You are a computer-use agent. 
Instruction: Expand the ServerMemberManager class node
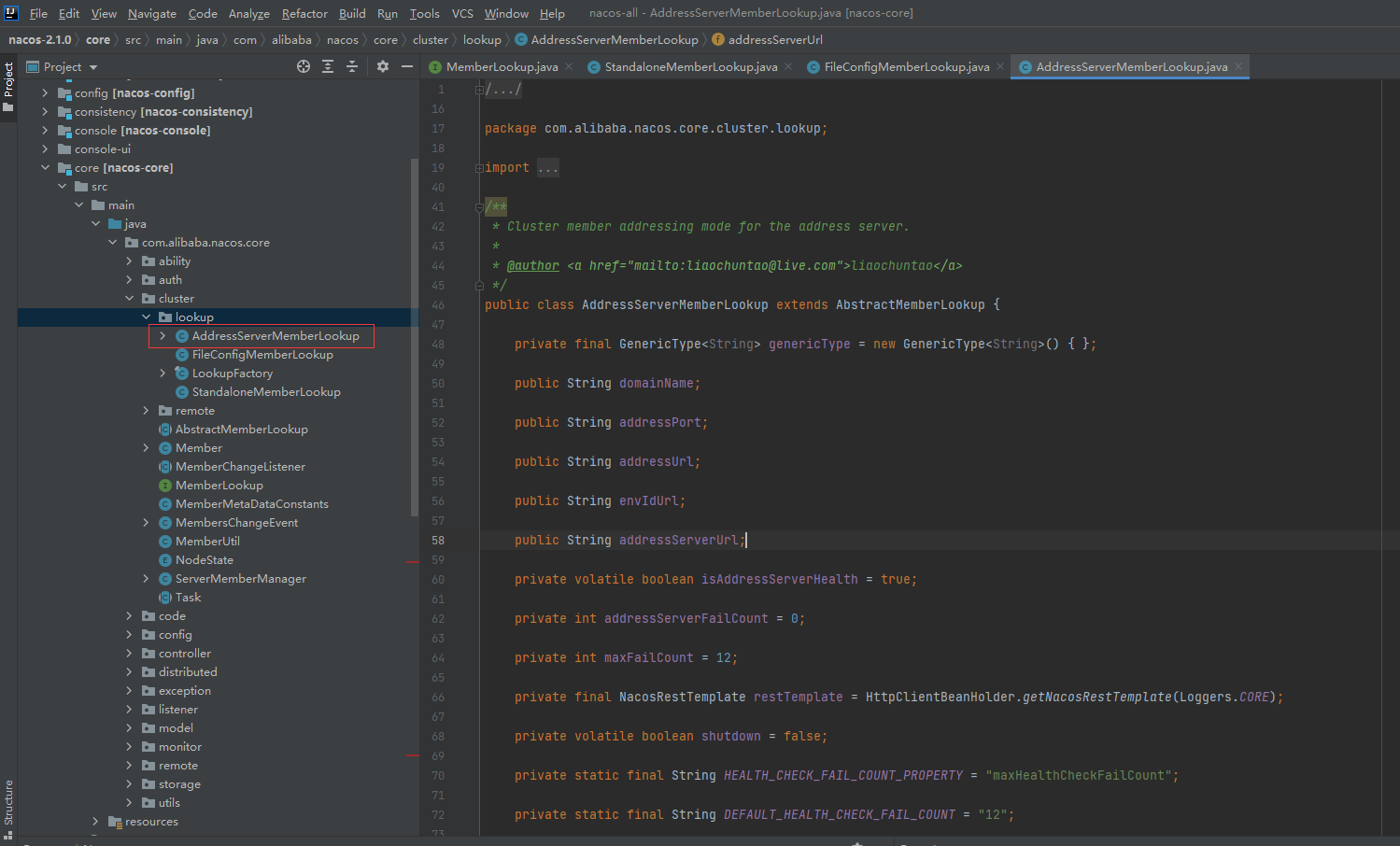coord(146,578)
